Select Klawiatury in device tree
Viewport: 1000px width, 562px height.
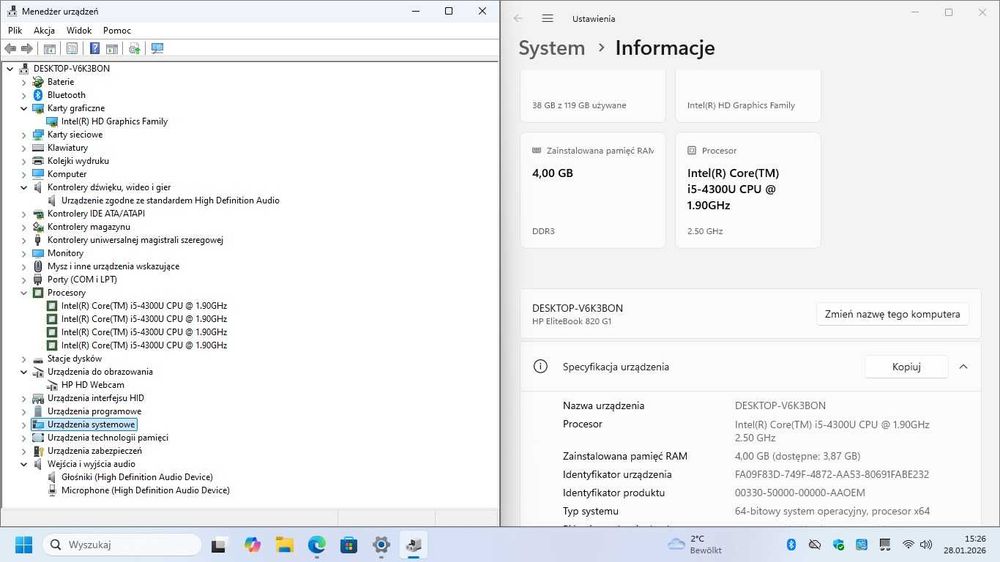[x=68, y=147]
